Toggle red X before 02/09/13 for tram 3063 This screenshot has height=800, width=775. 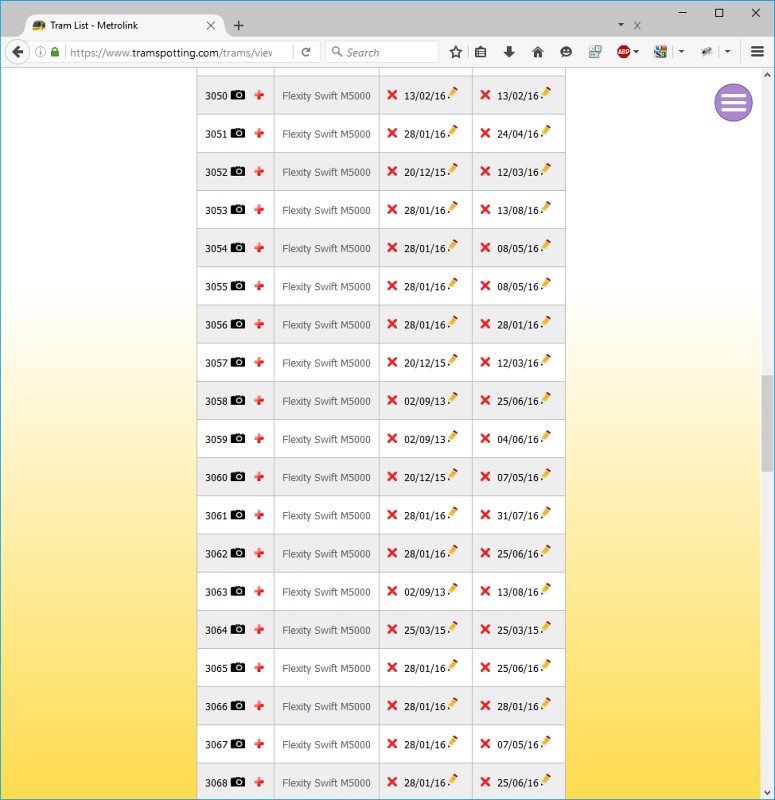(392, 591)
